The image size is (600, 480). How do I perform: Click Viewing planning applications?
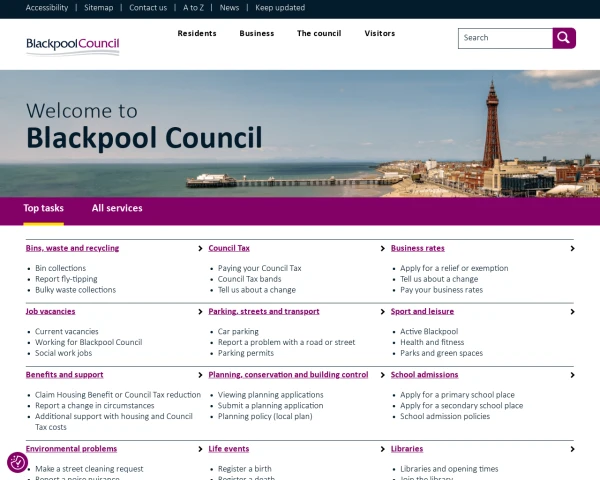coord(271,394)
